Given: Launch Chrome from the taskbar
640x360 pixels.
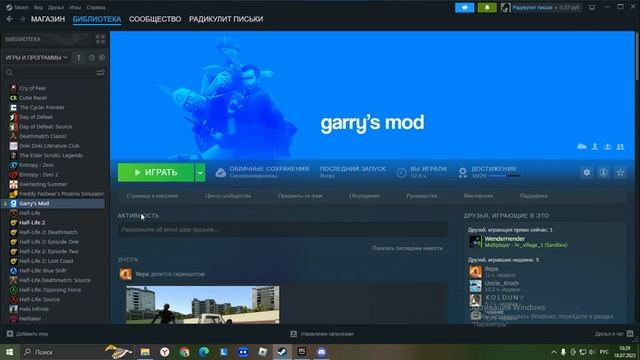Looking at the screenshot, I should coord(184,352).
